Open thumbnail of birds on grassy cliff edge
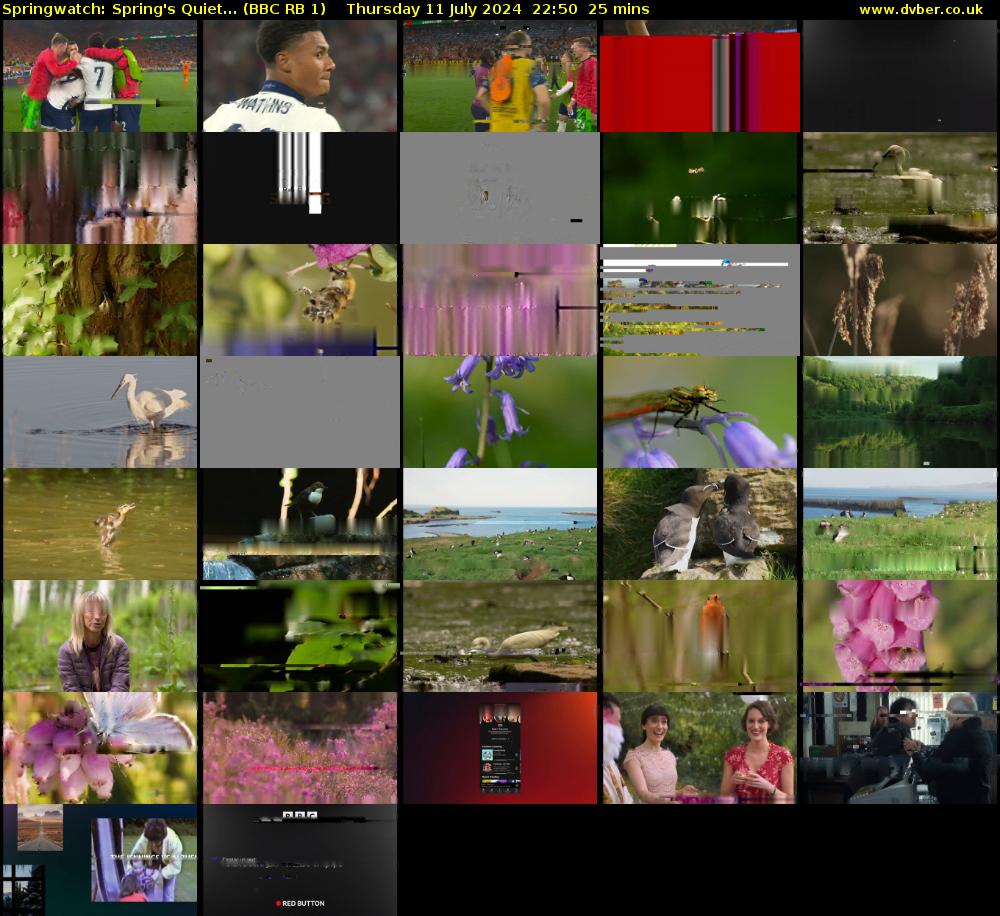 [x=900, y=524]
